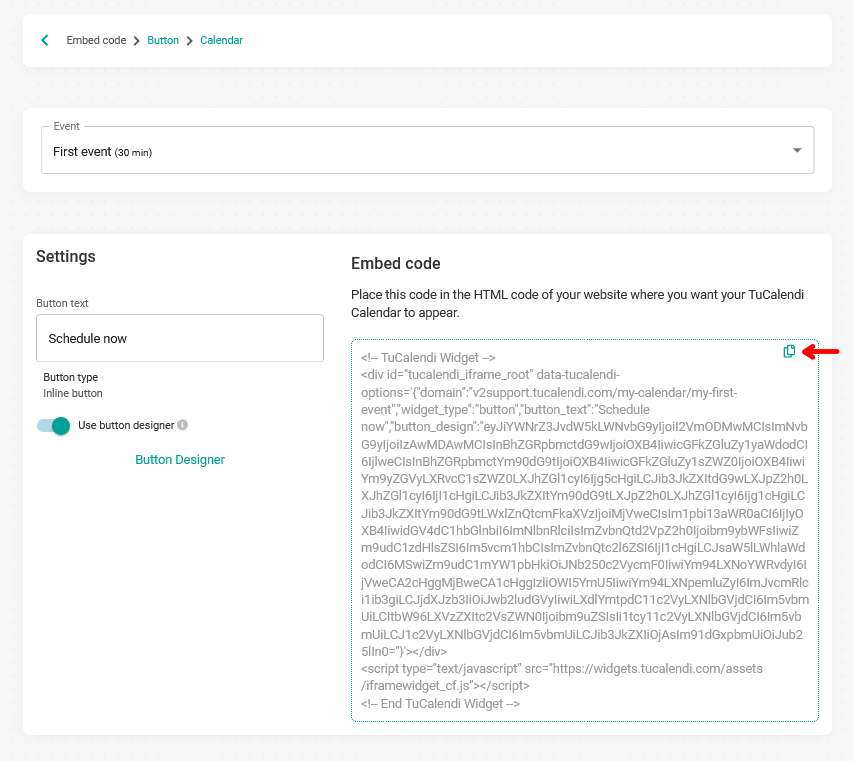The image size is (853, 761).
Task: Open the Button Designer link
Action: point(180,460)
